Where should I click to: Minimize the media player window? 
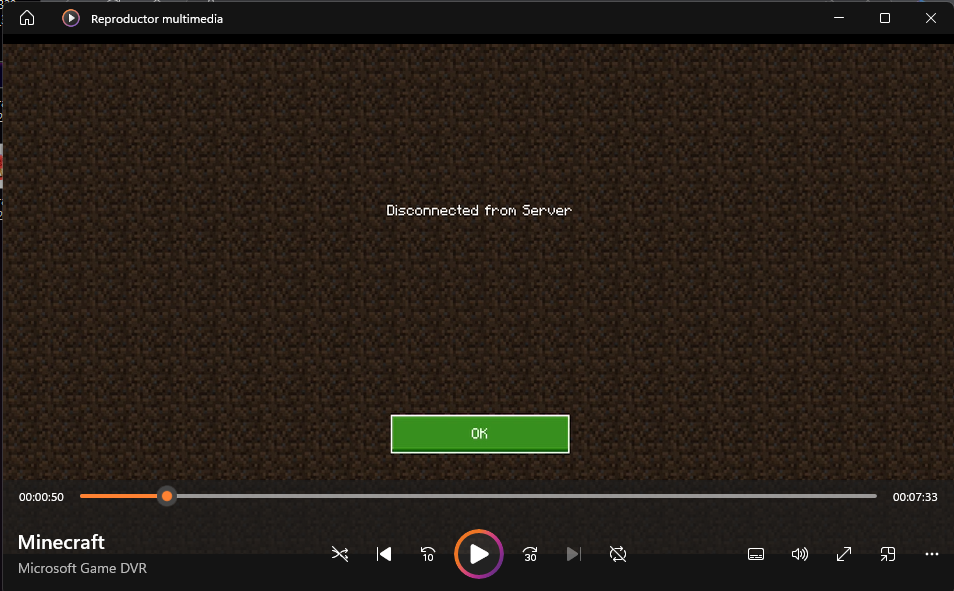838,18
